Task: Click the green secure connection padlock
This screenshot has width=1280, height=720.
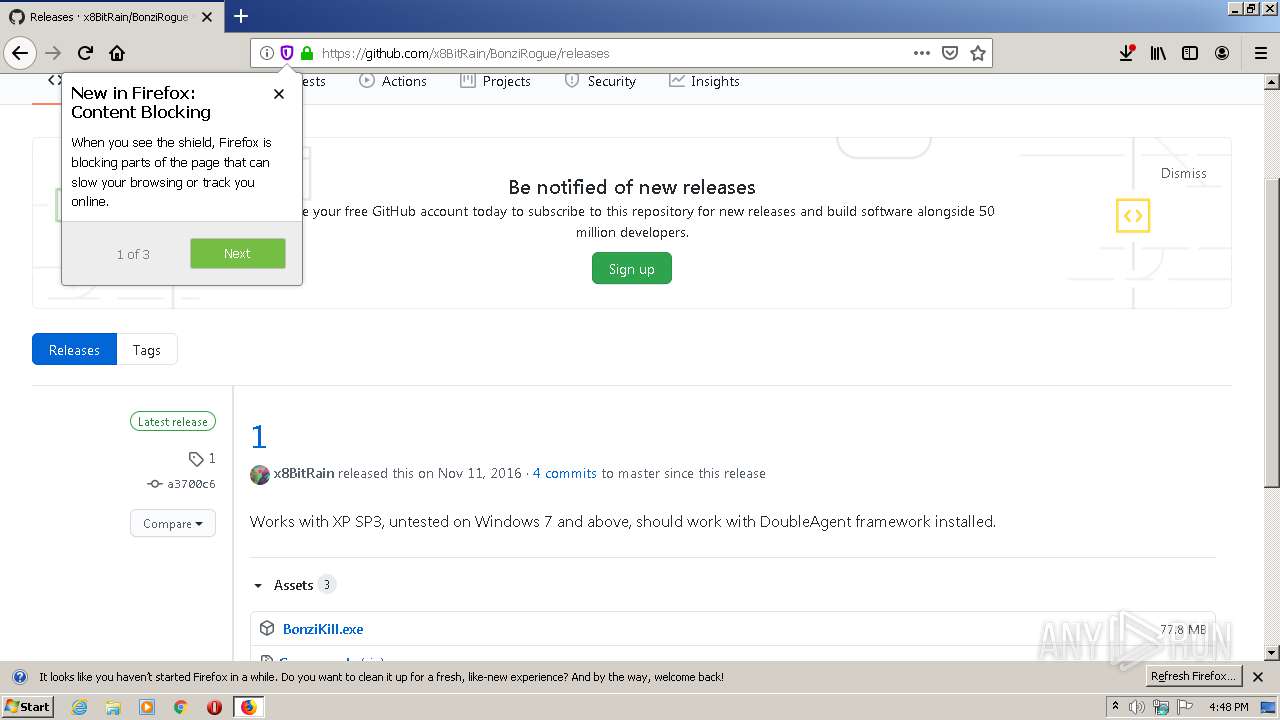Action: pos(306,53)
